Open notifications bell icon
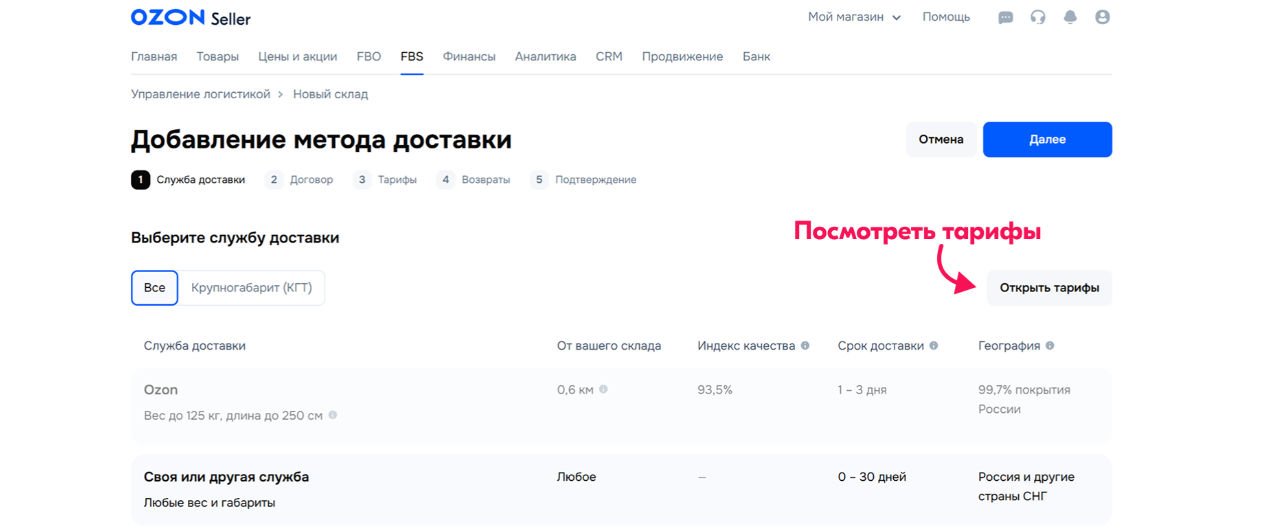Image resolution: width=1280 pixels, height=531 pixels. (1070, 17)
